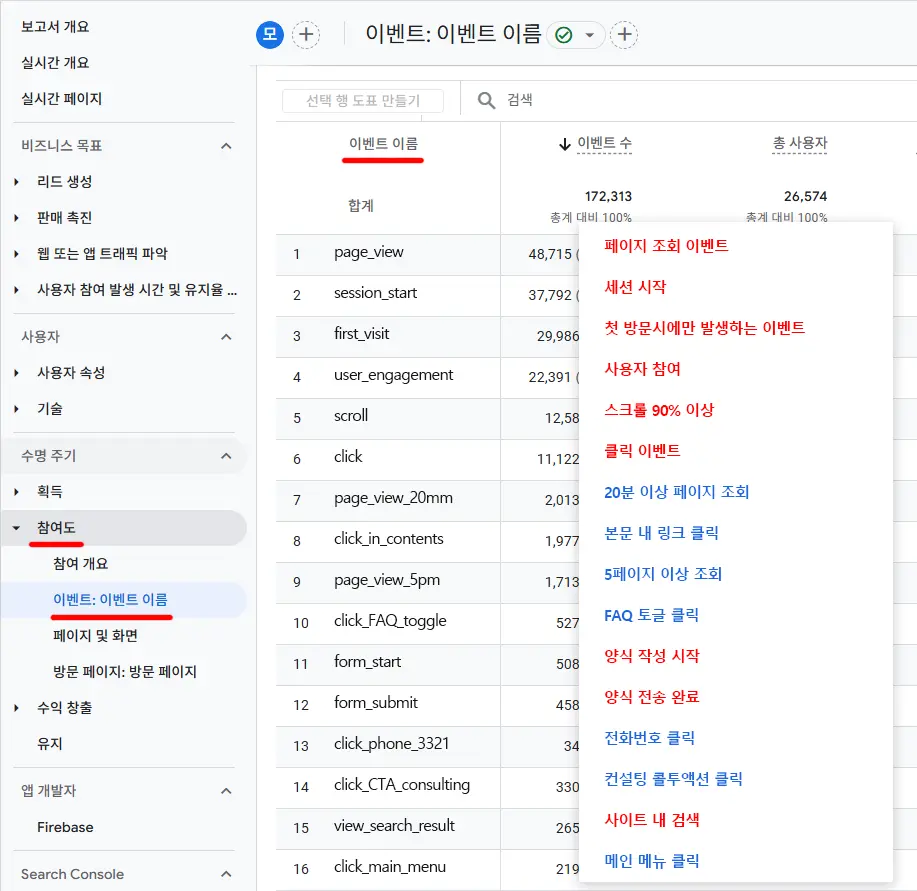917x891 pixels.
Task: Click click_in_contents event name
Action: click(x=388, y=539)
